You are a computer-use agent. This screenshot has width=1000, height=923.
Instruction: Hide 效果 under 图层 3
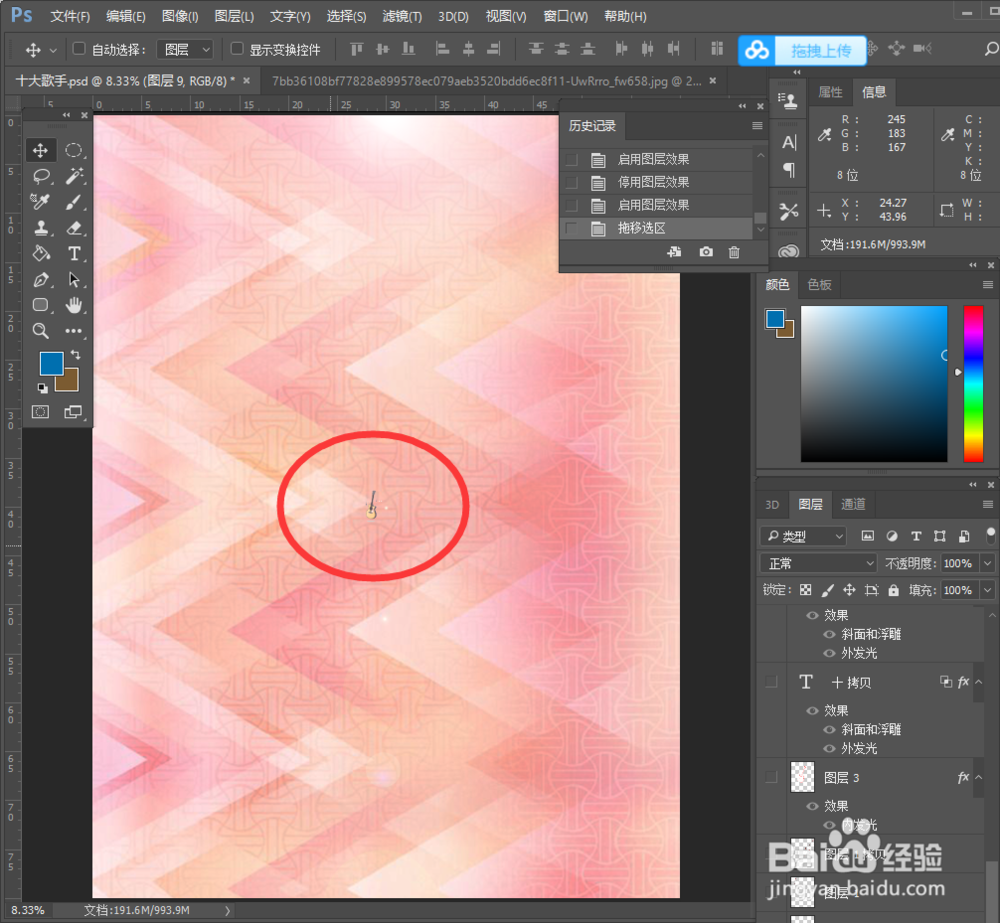click(812, 806)
